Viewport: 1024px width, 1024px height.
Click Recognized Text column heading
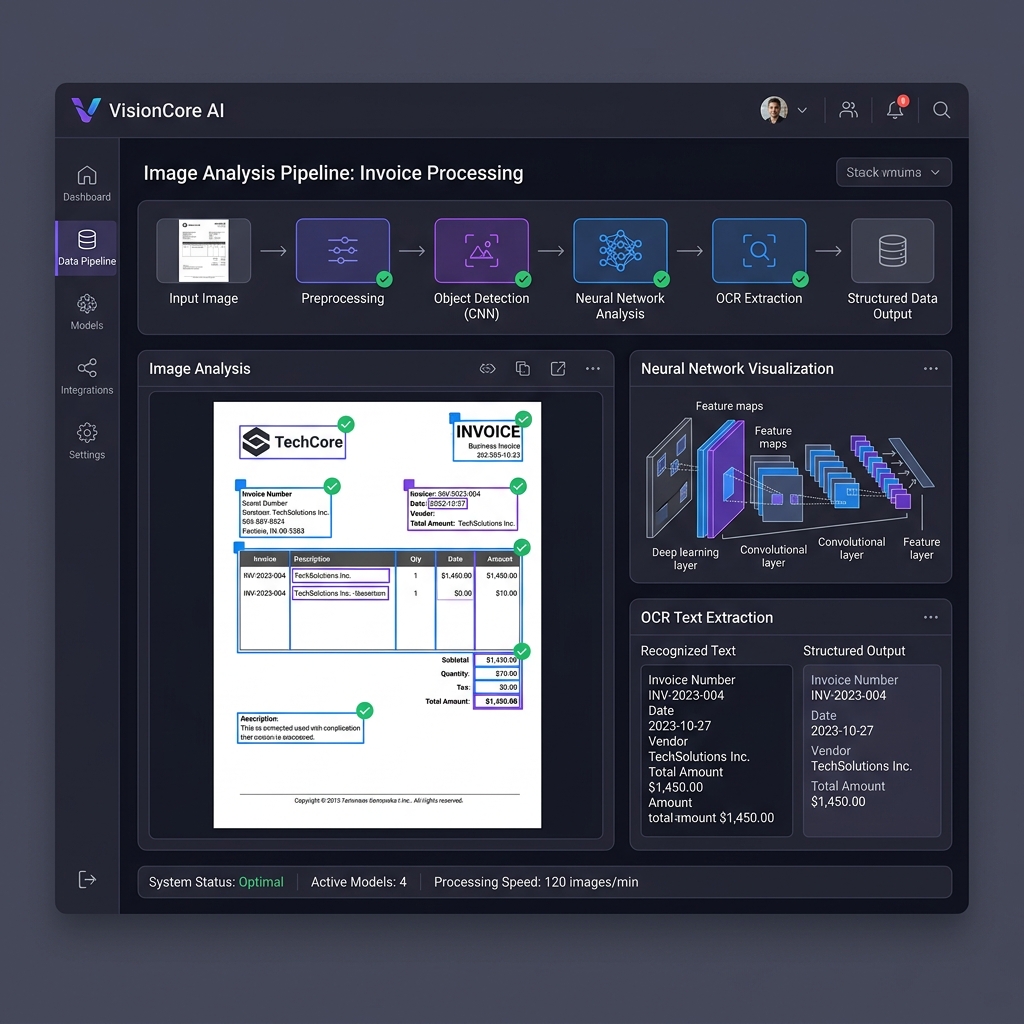pyautogui.click(x=688, y=651)
